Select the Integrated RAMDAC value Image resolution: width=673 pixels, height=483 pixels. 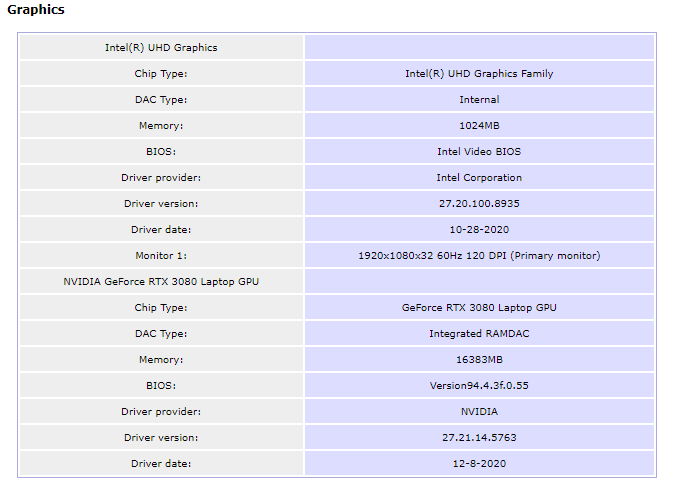(479, 334)
